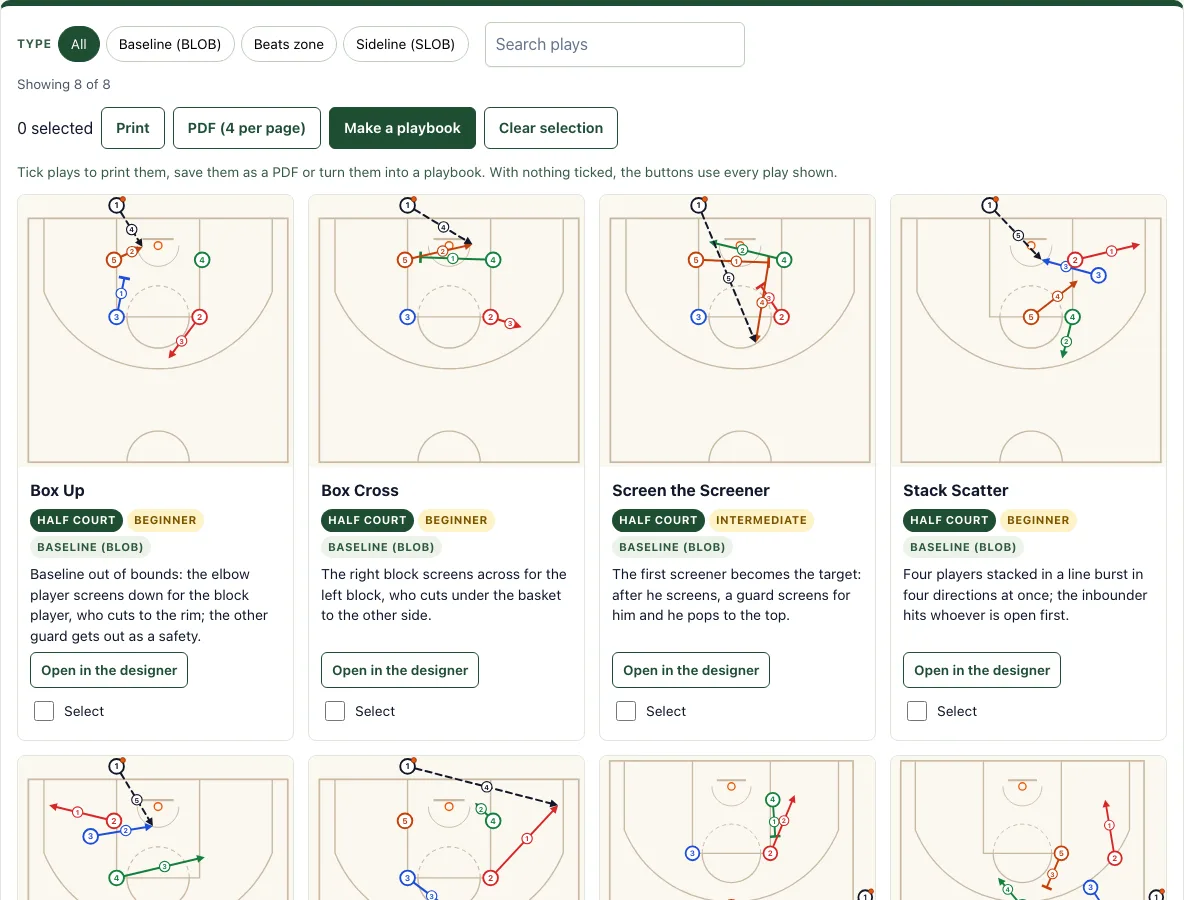Click the Box Cross play title
1184x900 pixels.
(360, 491)
